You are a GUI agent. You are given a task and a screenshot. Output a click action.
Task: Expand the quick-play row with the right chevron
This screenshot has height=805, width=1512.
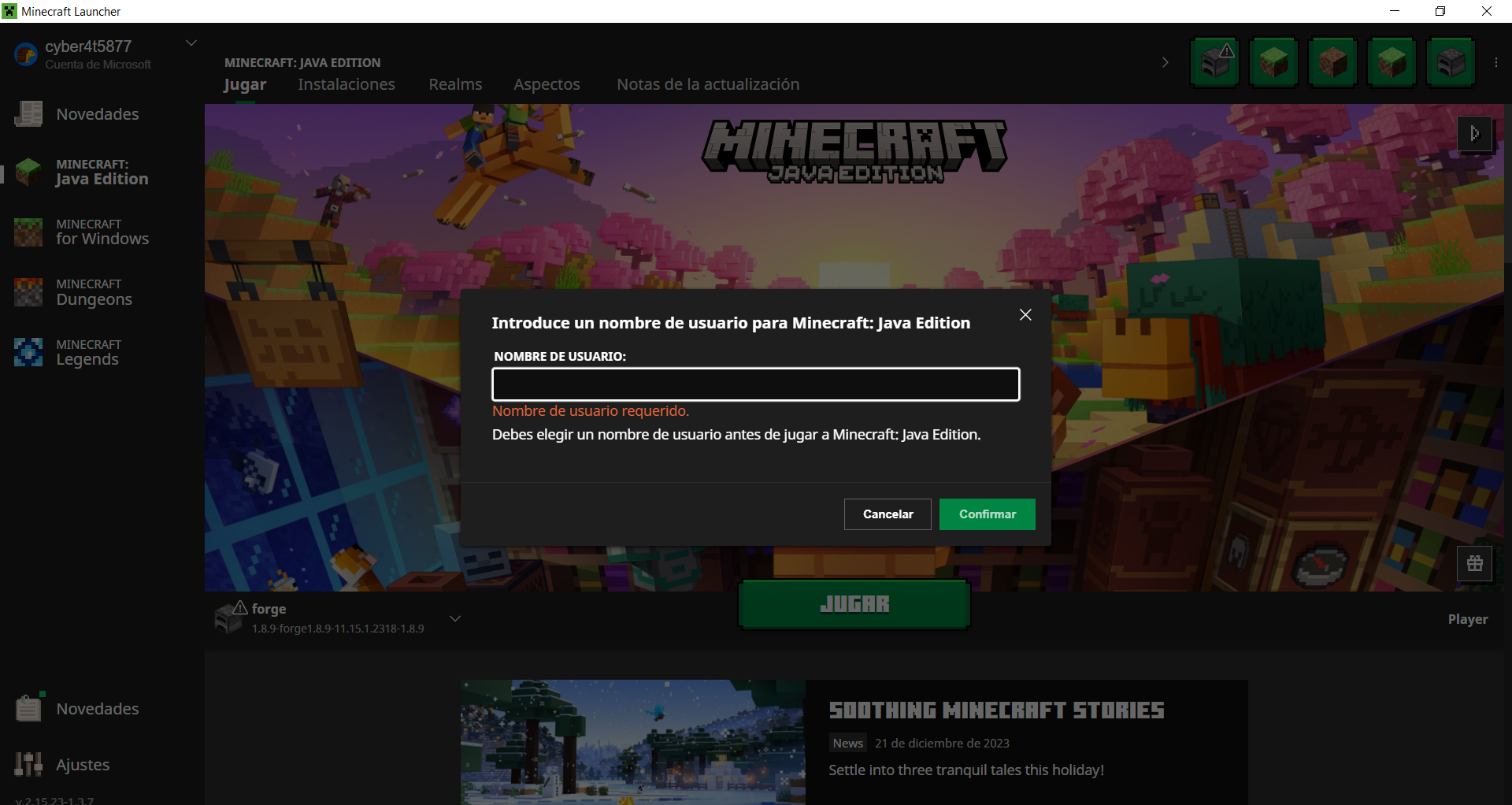(1165, 62)
